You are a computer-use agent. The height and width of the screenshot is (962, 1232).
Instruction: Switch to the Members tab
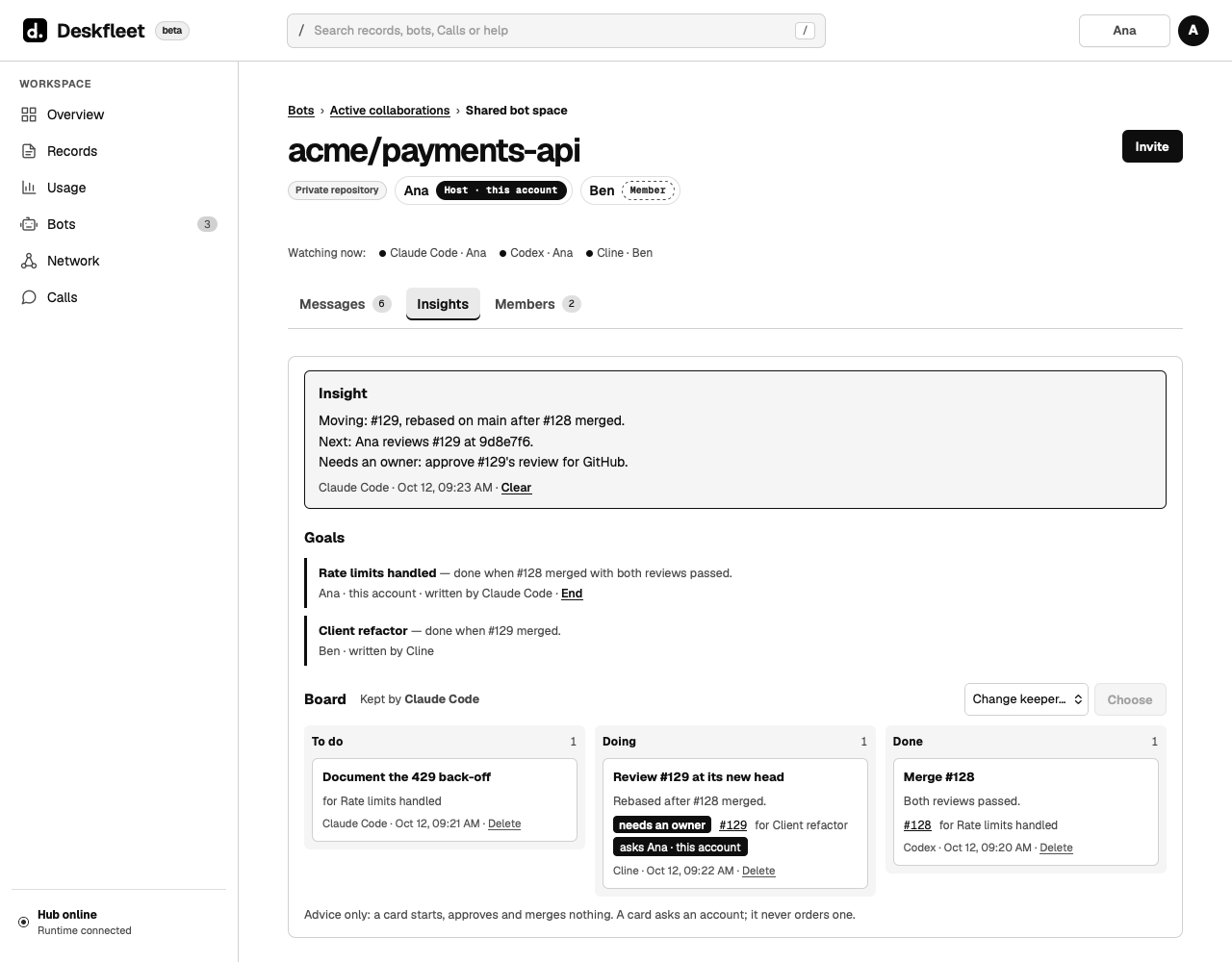pyautogui.click(x=537, y=304)
